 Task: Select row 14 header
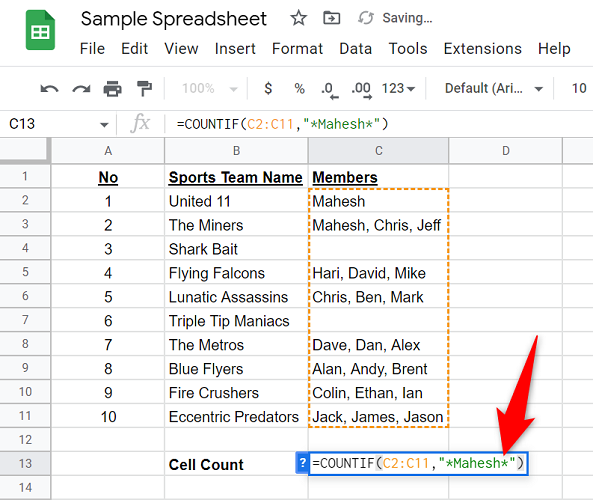click(x=25, y=487)
